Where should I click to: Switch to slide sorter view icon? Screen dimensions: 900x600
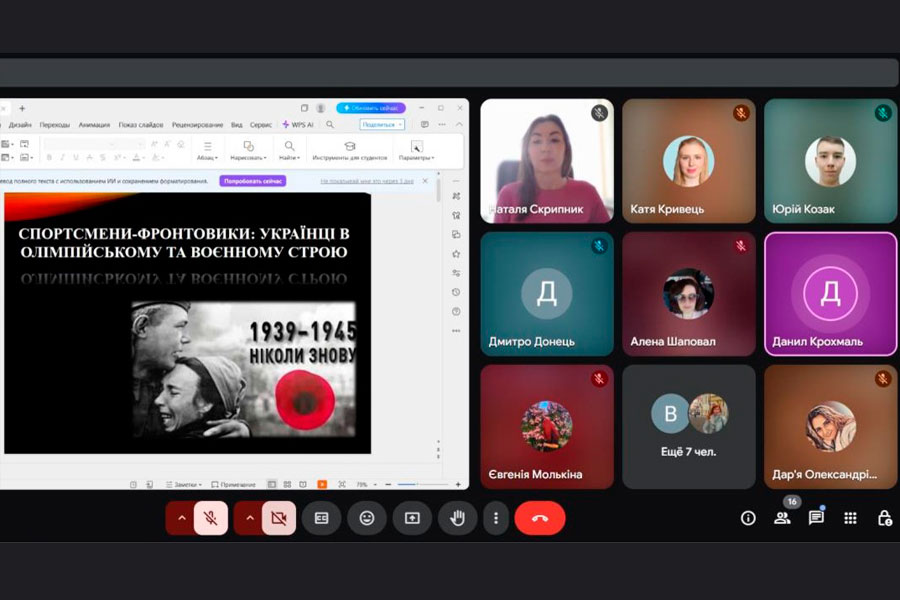coord(288,485)
